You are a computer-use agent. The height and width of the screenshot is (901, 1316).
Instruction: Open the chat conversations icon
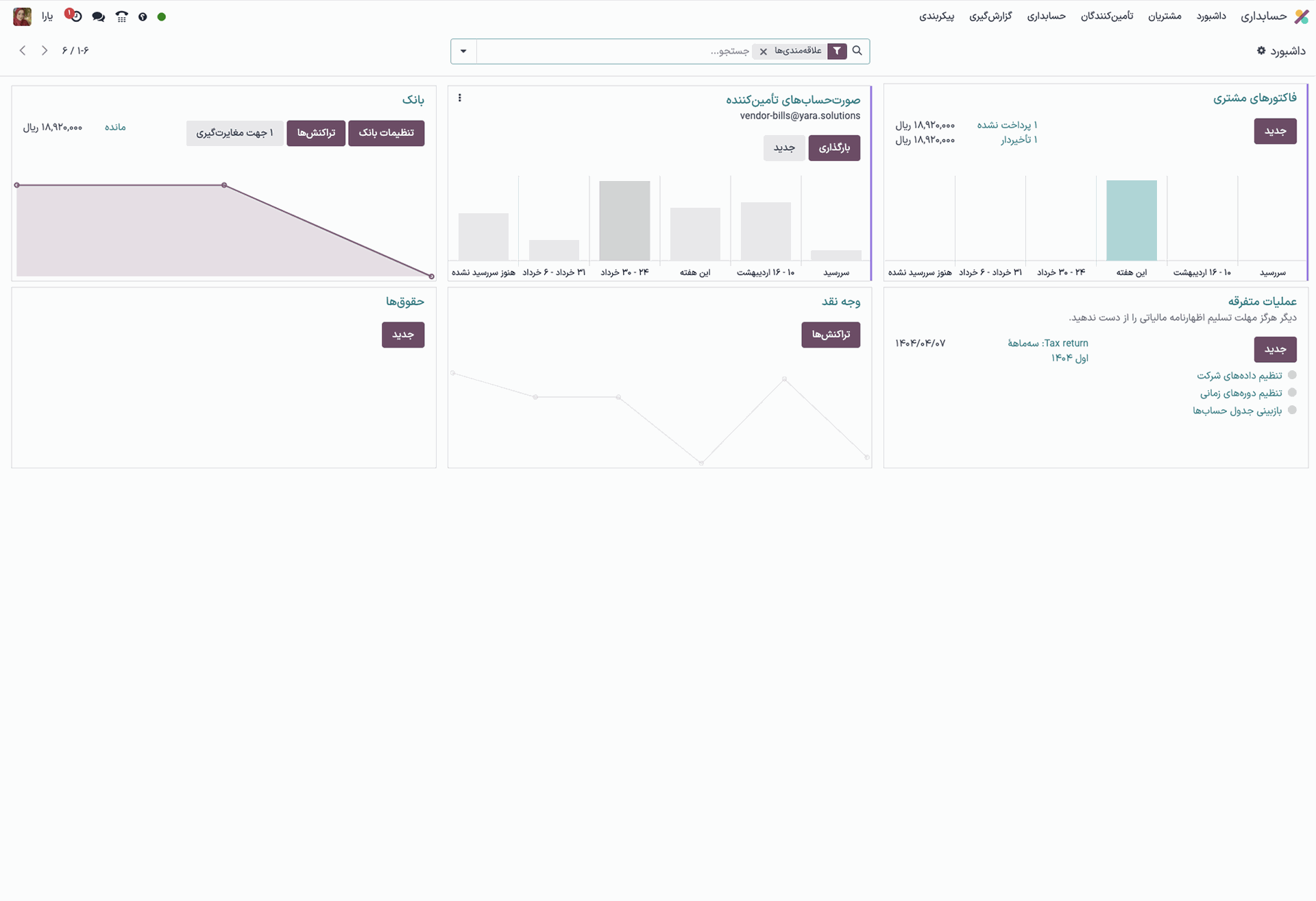click(99, 16)
